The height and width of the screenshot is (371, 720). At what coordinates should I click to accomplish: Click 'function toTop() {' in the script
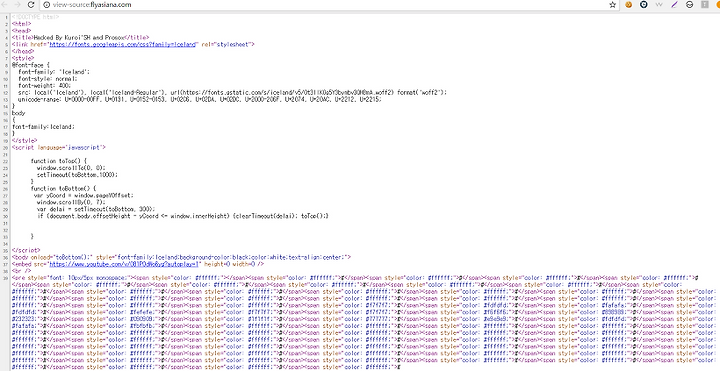coord(58,161)
